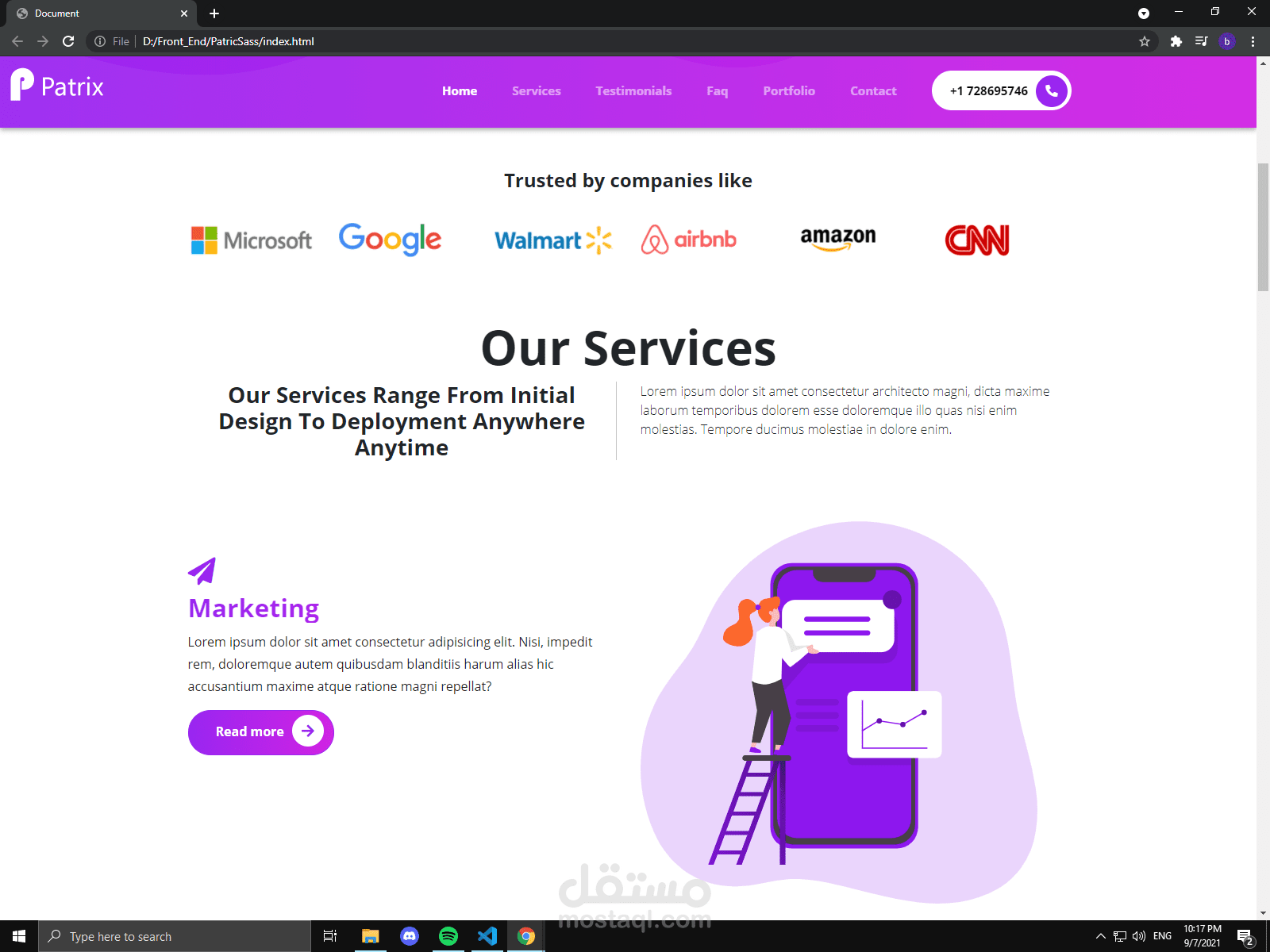Open the Testimonials nav item

point(633,90)
